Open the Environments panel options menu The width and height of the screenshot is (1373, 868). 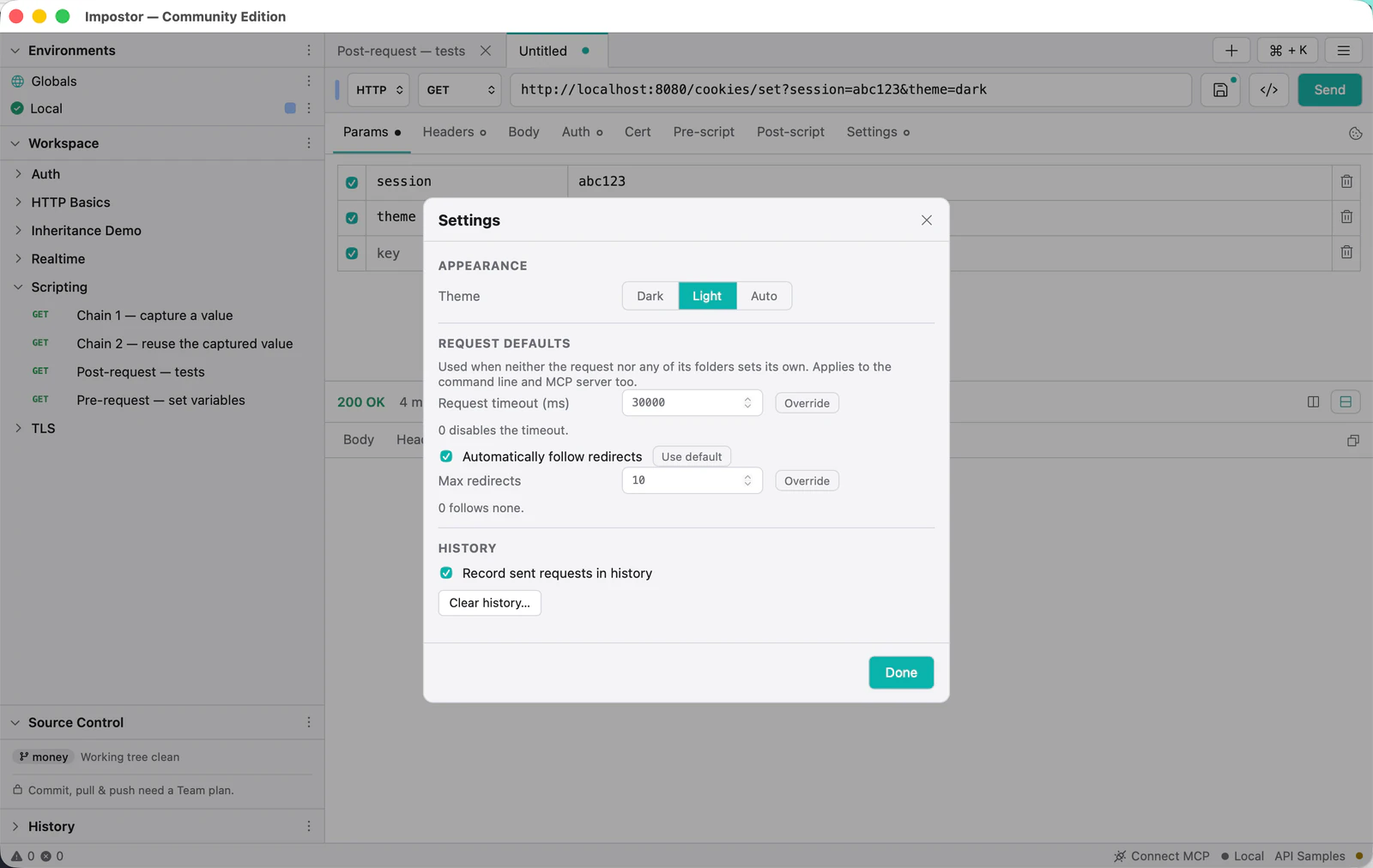309,51
